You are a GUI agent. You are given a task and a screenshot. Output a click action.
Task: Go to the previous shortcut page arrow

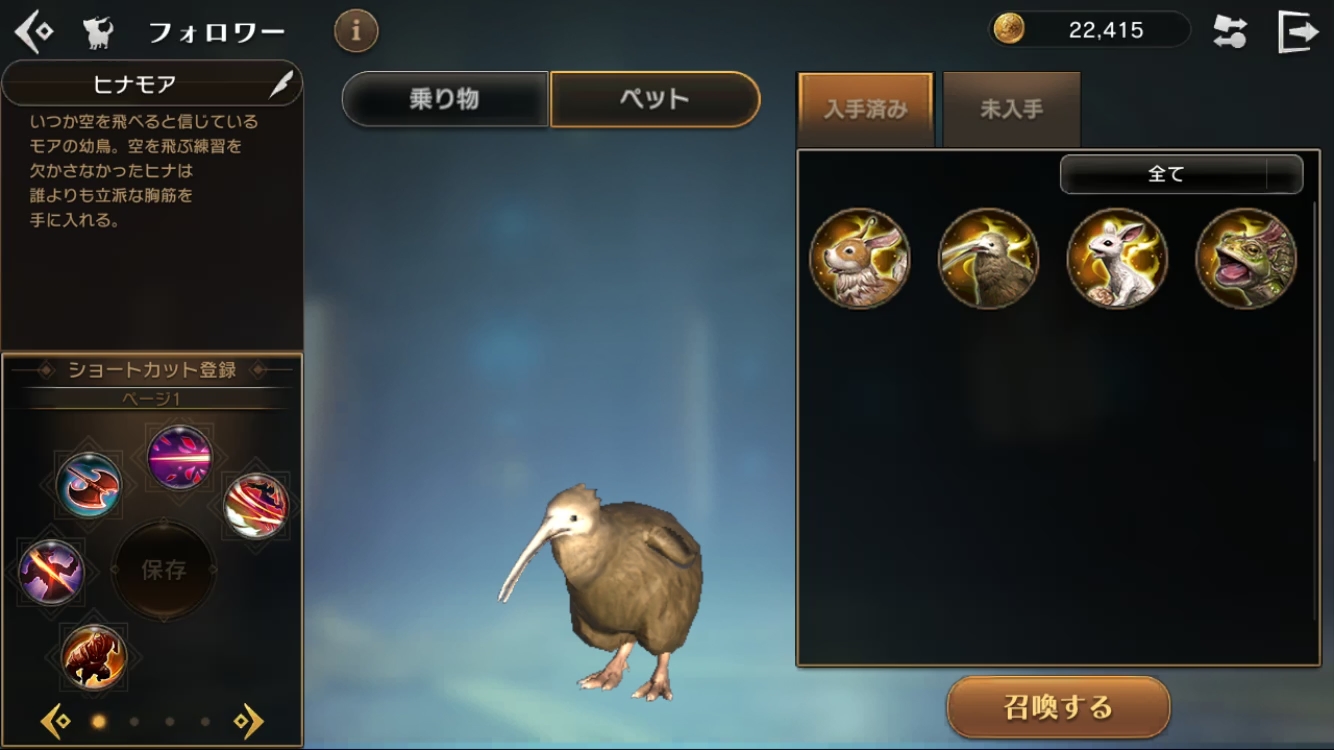(55, 721)
